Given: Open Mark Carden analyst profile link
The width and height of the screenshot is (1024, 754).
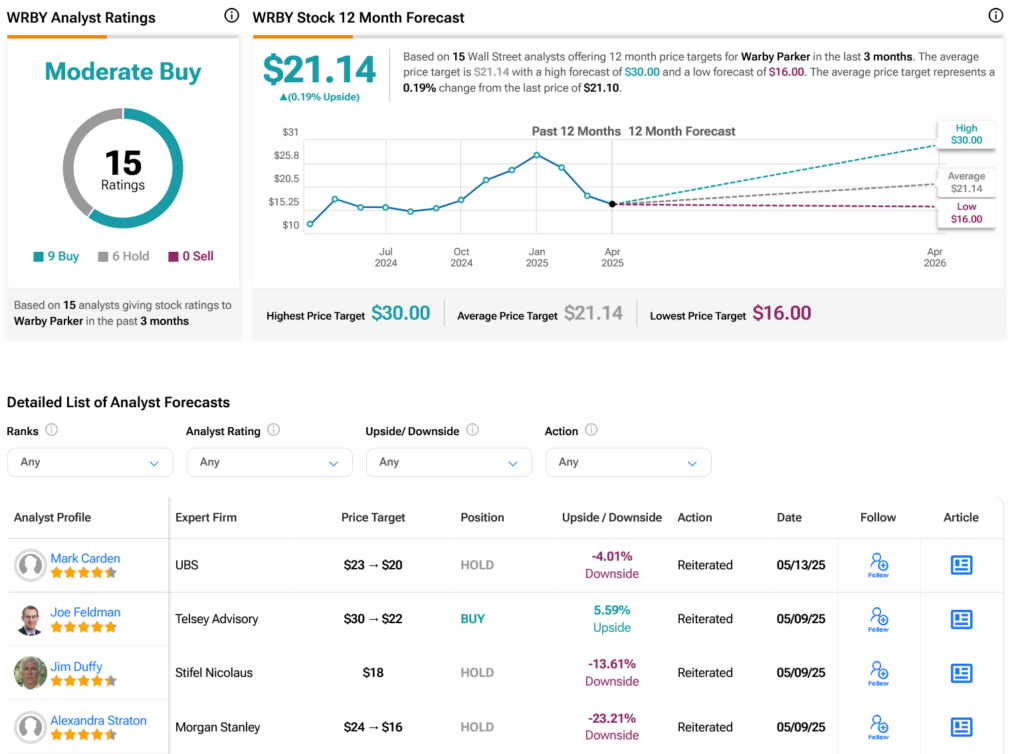Looking at the screenshot, I should (86, 558).
